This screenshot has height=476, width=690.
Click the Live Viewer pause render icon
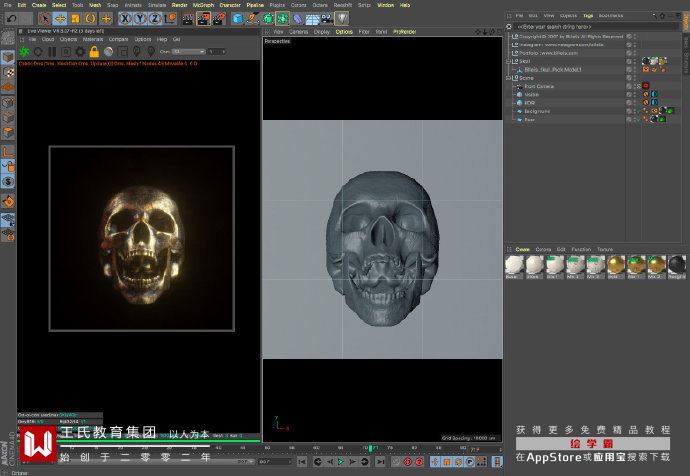(x=52, y=51)
